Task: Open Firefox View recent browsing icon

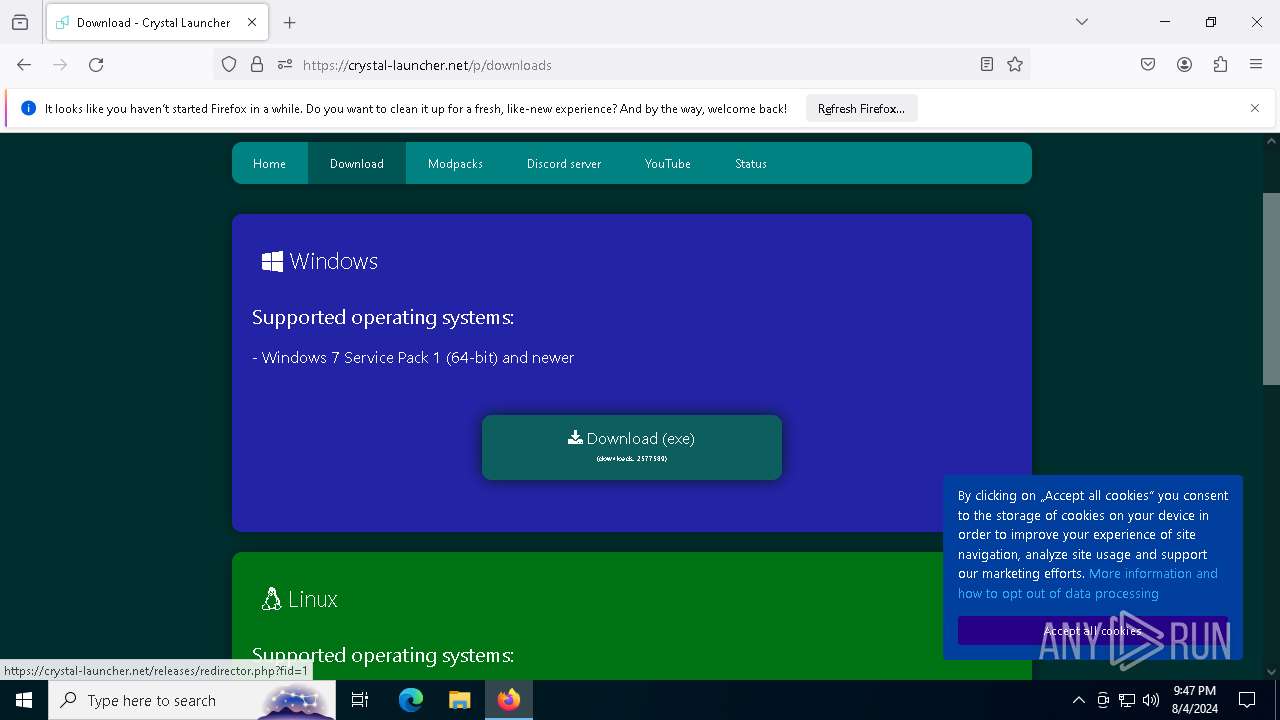Action: [20, 22]
